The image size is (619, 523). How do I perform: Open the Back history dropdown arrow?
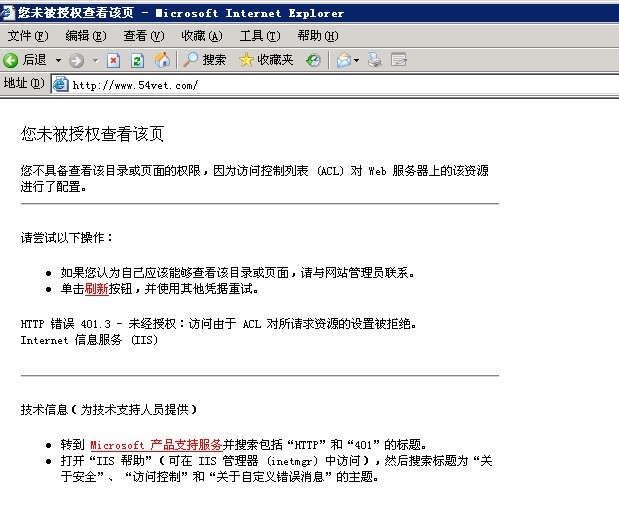point(58,60)
